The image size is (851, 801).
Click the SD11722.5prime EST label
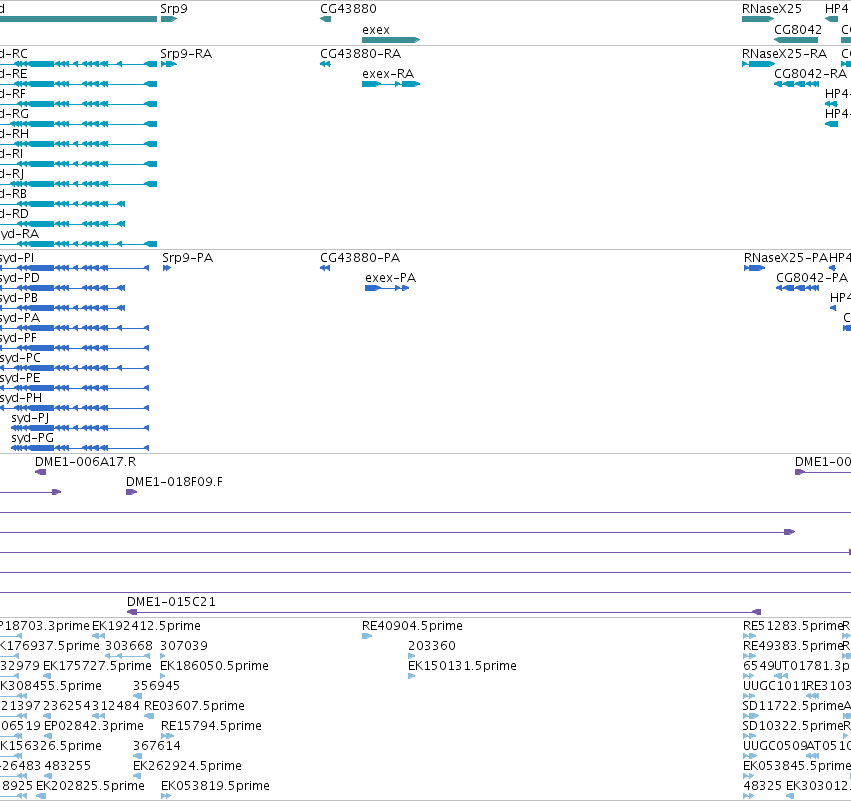pos(792,706)
